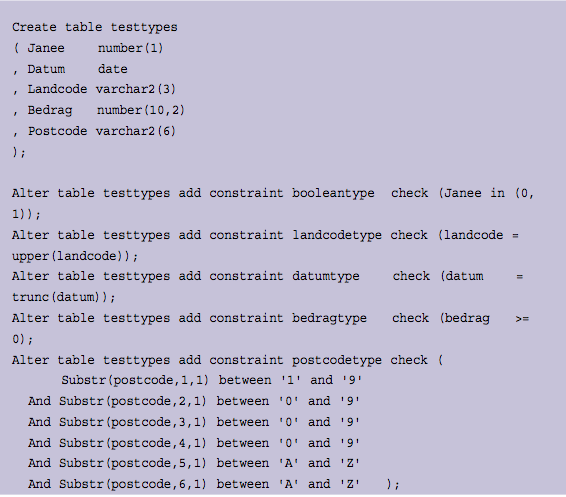The image size is (566, 497).
Task: Click the 'datumtype' constraint name
Action: point(326,276)
